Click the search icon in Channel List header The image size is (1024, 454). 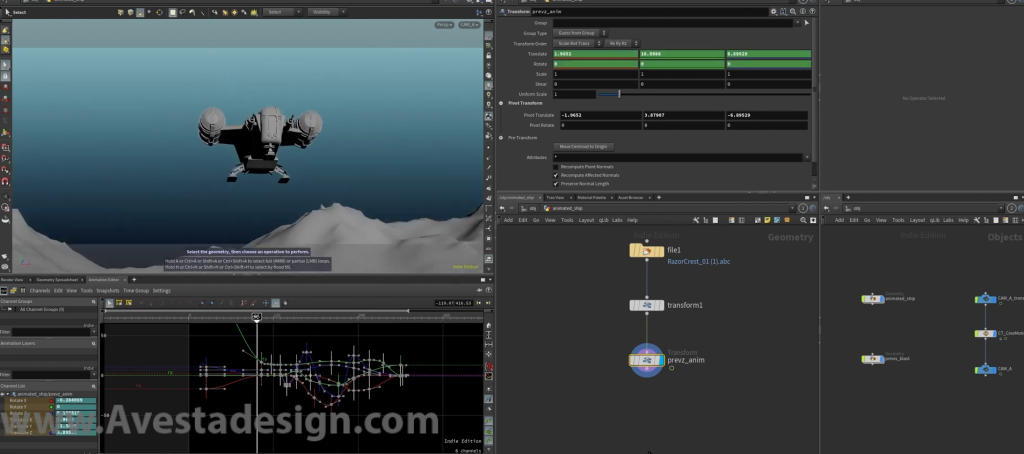click(x=94, y=386)
